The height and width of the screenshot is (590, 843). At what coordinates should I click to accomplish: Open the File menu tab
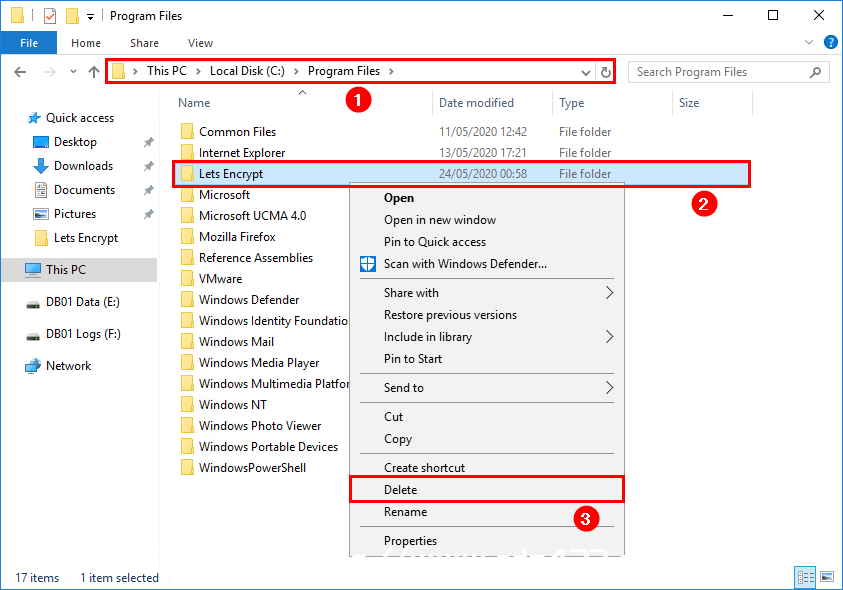(x=29, y=43)
